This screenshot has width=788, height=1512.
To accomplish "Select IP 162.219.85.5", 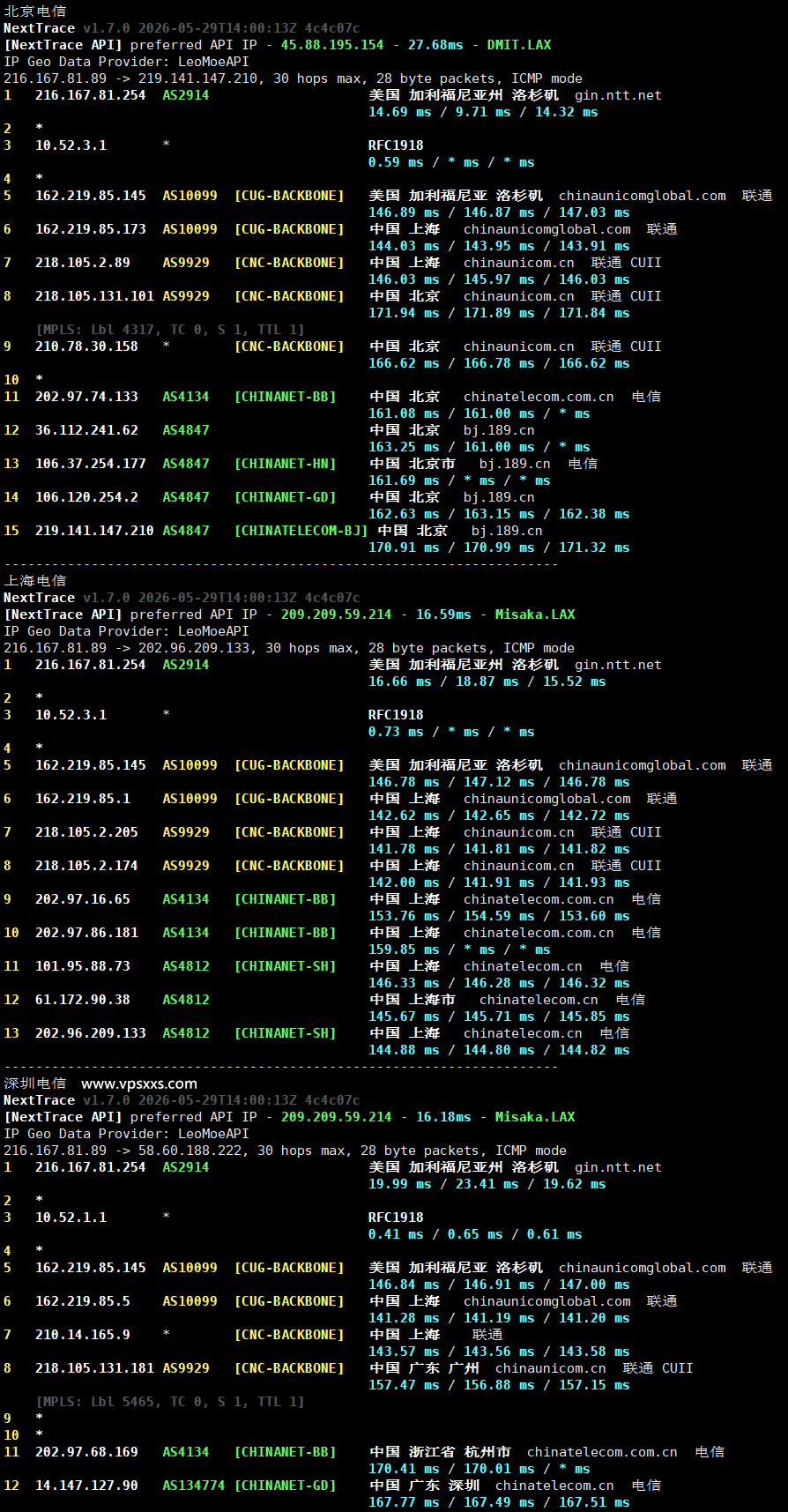I will [83, 1301].
